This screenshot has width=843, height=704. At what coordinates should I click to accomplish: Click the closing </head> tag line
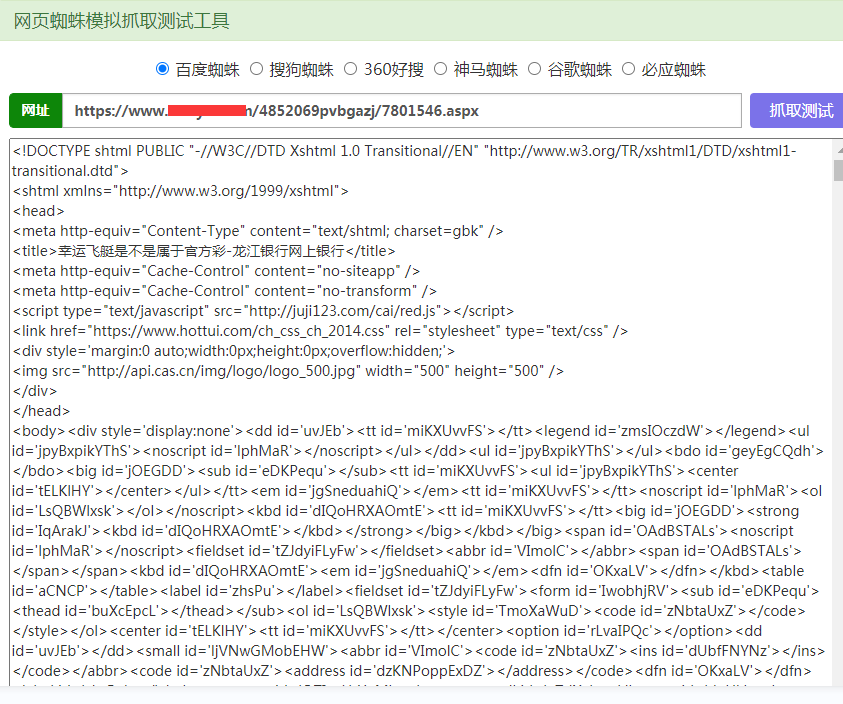point(41,411)
